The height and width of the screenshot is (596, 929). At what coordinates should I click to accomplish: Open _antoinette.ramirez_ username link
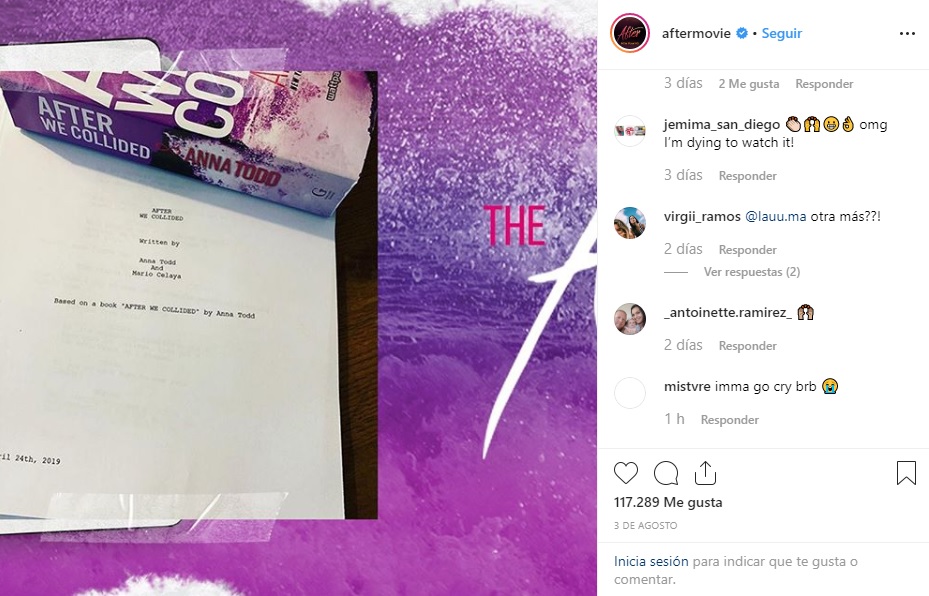(x=728, y=312)
